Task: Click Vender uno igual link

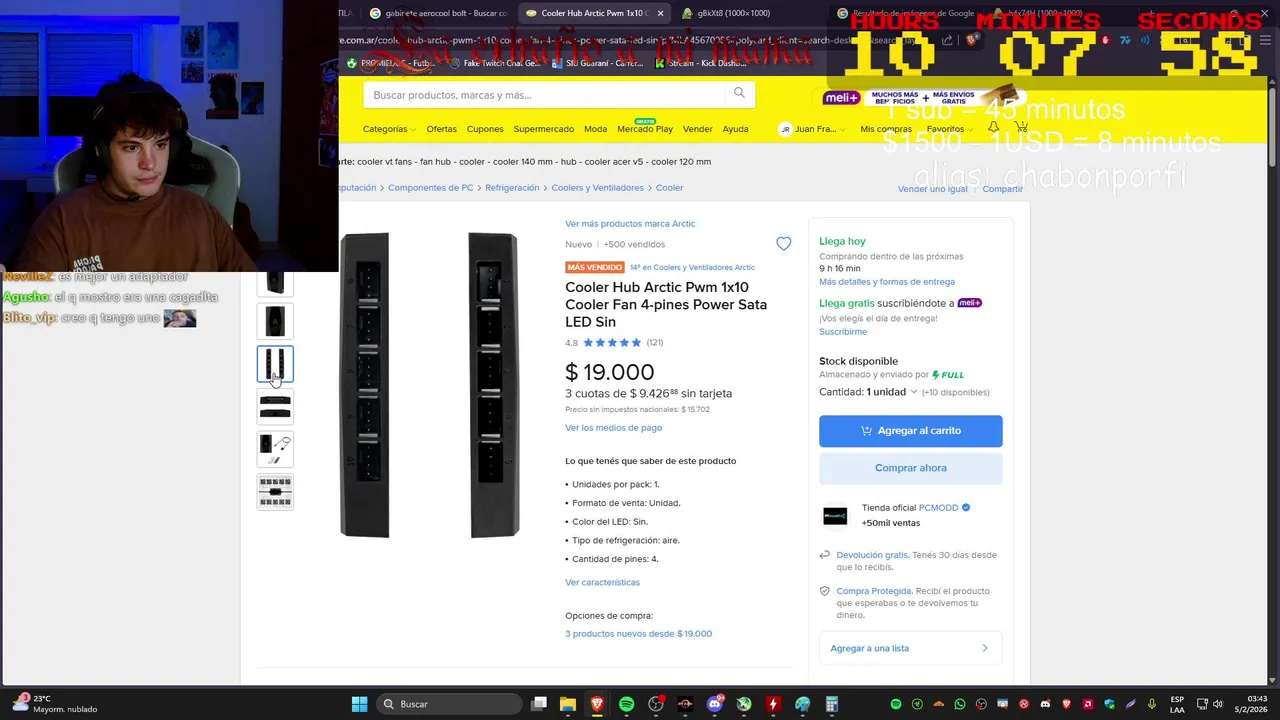Action: (x=932, y=189)
